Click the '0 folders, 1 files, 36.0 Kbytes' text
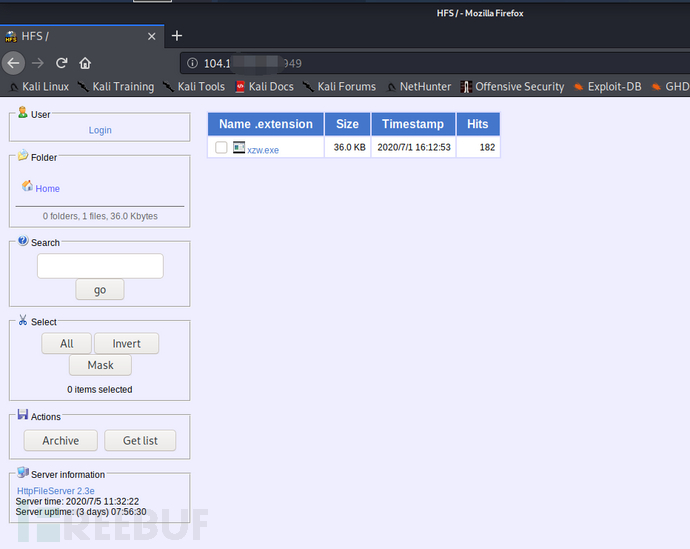 pyautogui.click(x=100, y=216)
